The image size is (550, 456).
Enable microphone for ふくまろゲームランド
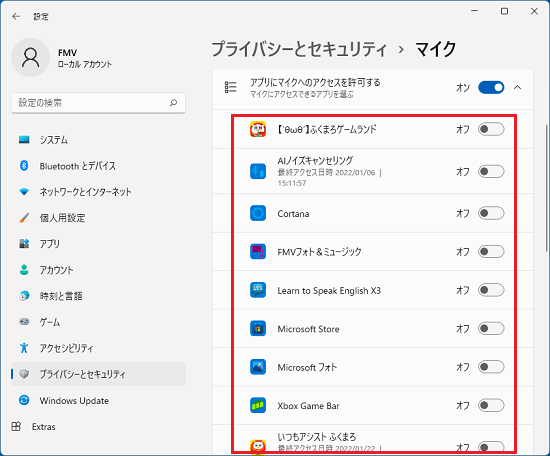pos(491,129)
